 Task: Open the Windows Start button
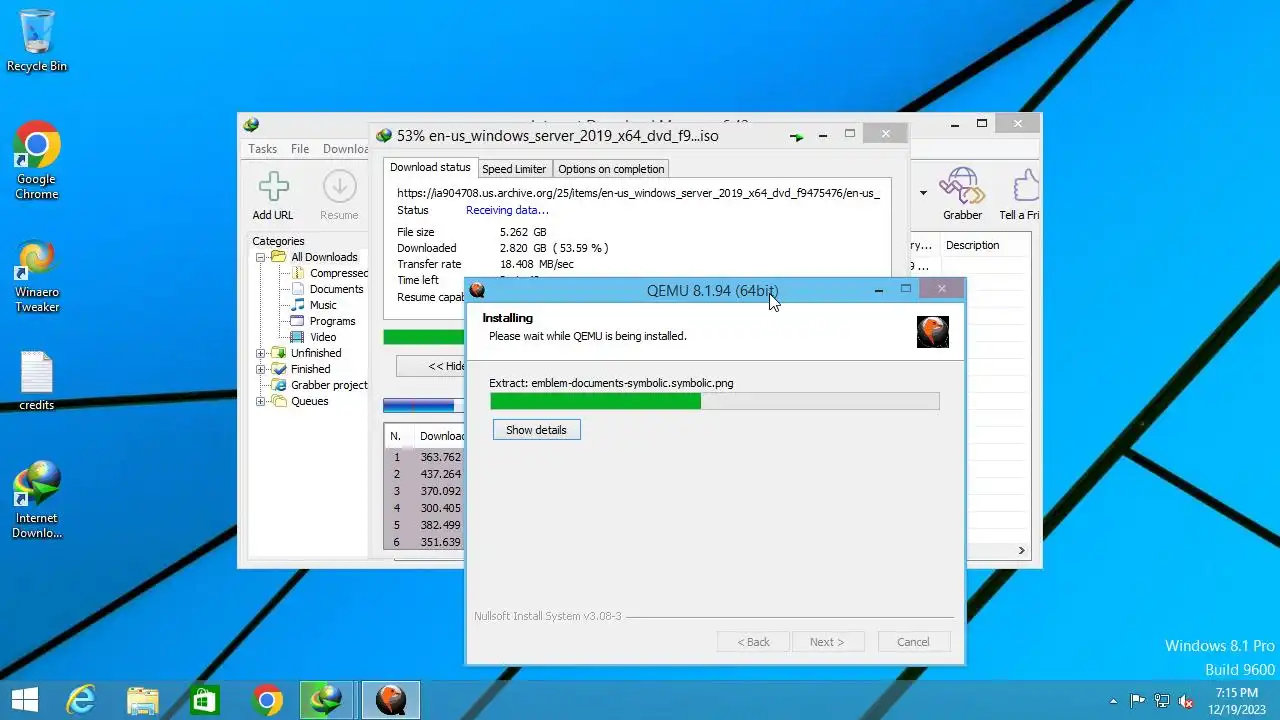pyautogui.click(x=24, y=700)
